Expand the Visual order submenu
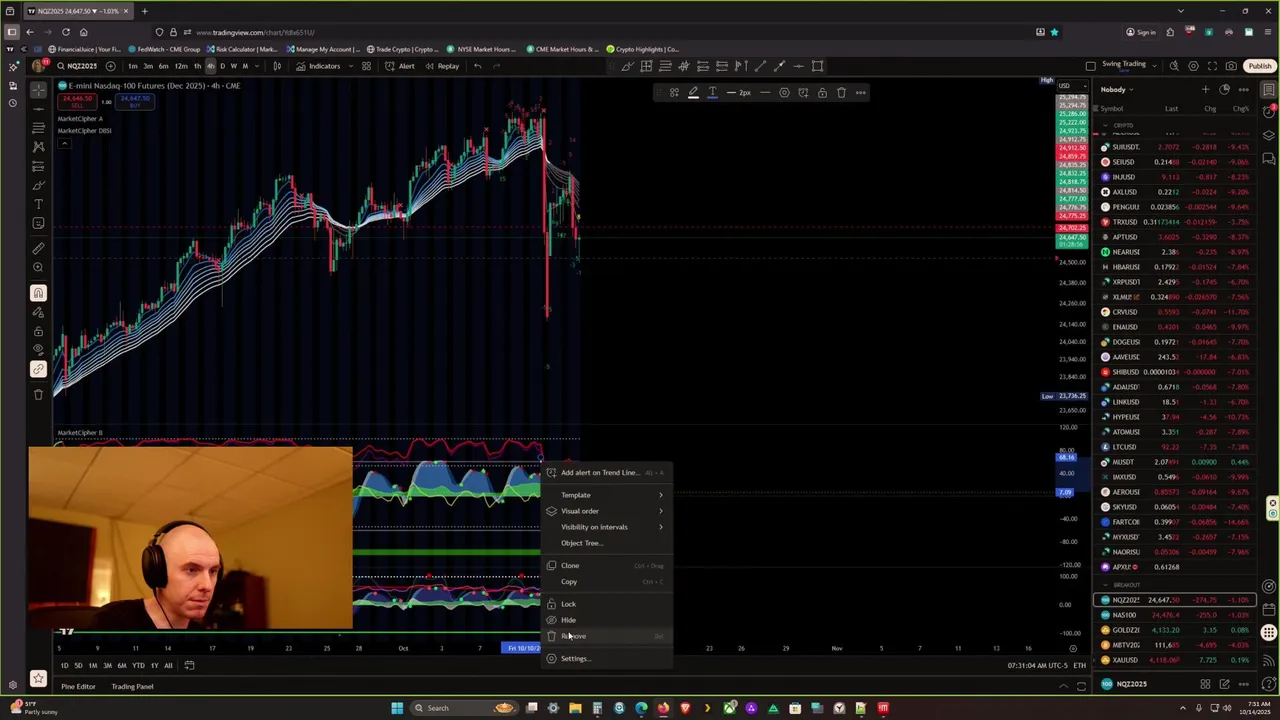 click(607, 511)
